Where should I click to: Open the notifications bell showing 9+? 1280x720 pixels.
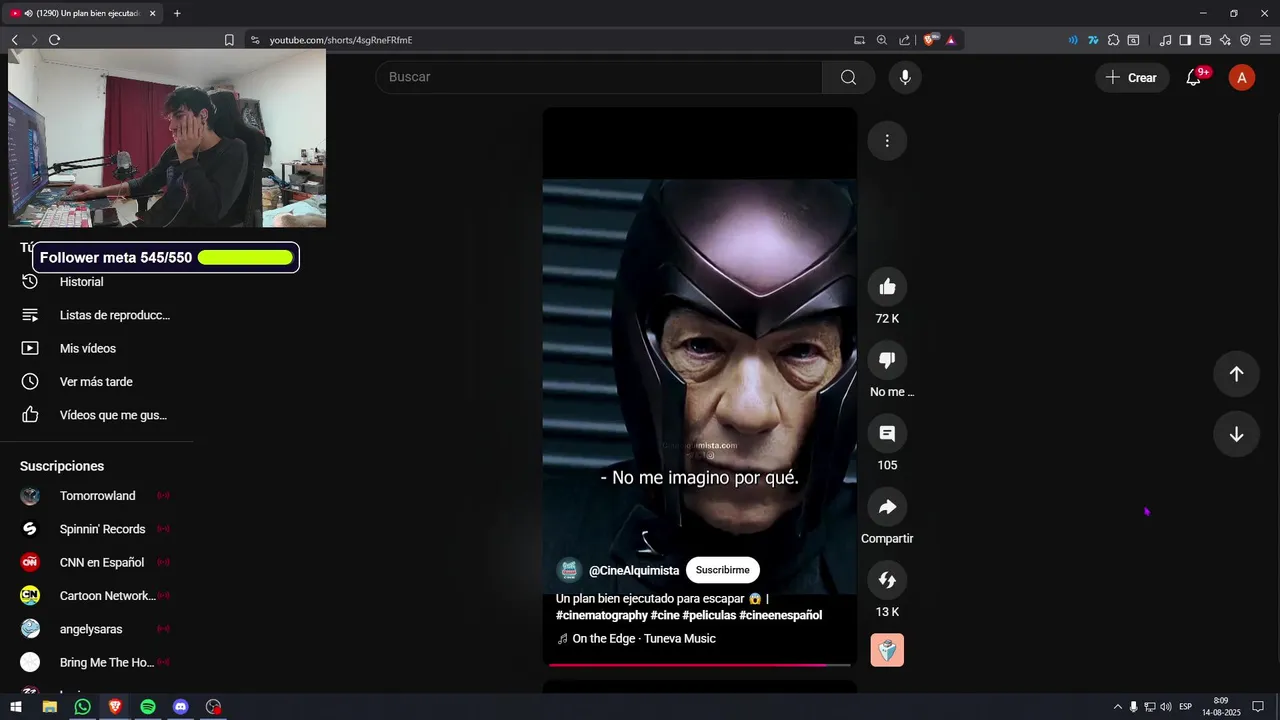[x=1194, y=77]
